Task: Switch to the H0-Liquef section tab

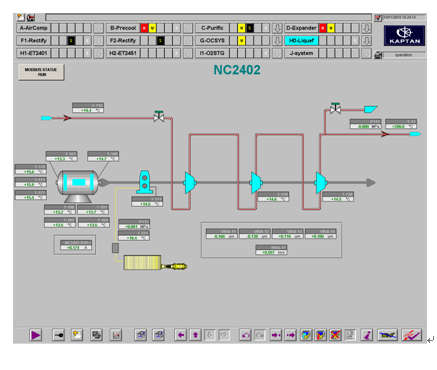Action: 301,41
